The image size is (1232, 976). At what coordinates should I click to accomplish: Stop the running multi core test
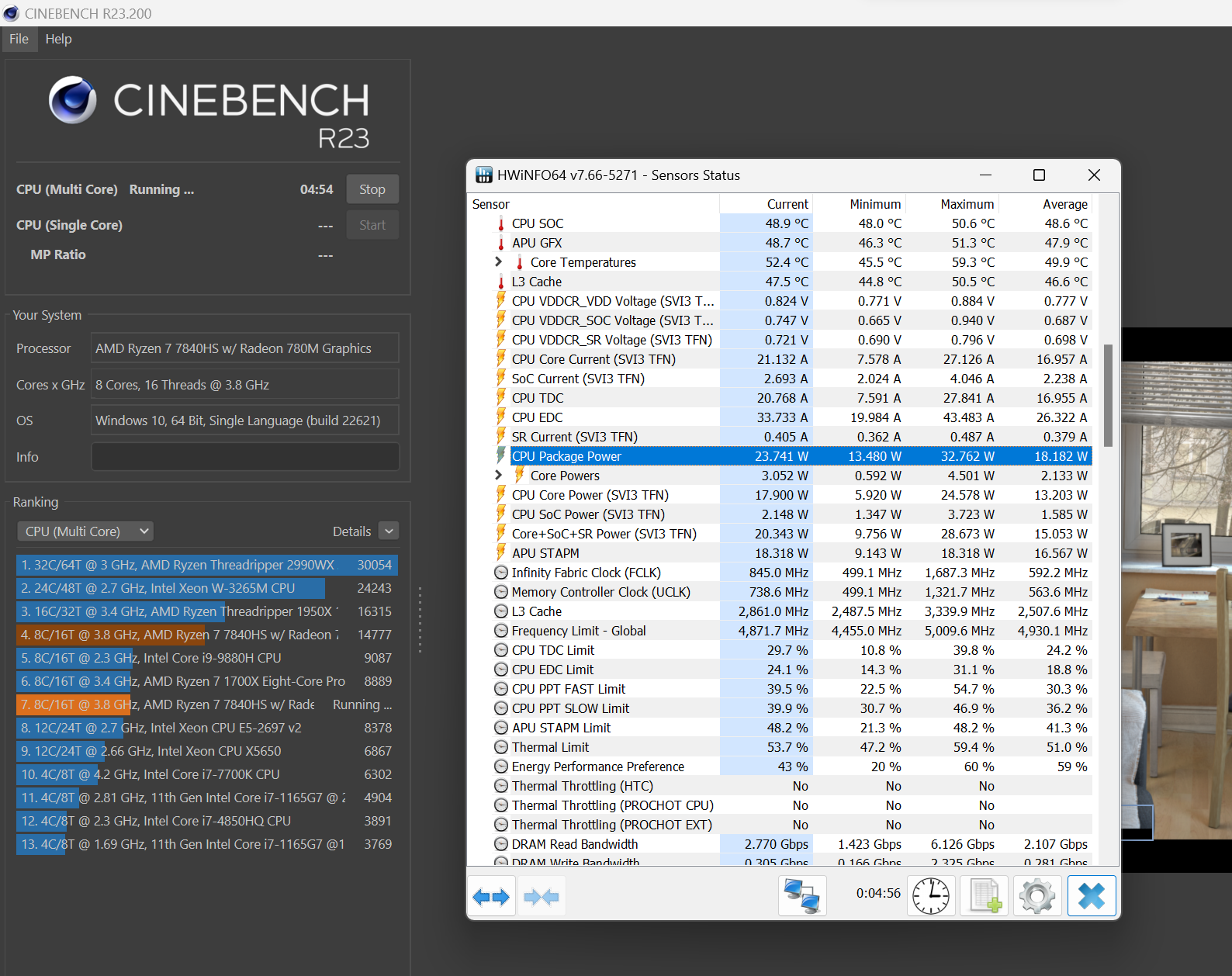click(372, 189)
